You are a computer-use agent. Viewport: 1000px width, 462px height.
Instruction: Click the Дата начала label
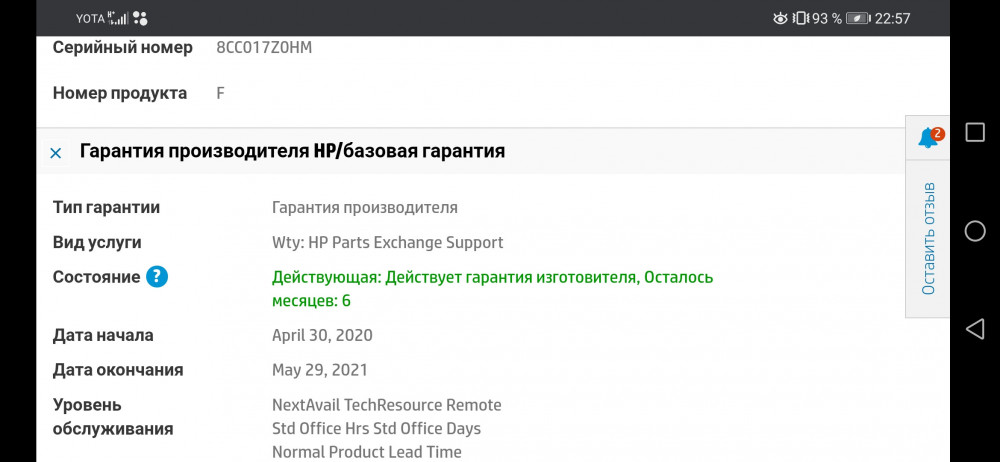103,336
